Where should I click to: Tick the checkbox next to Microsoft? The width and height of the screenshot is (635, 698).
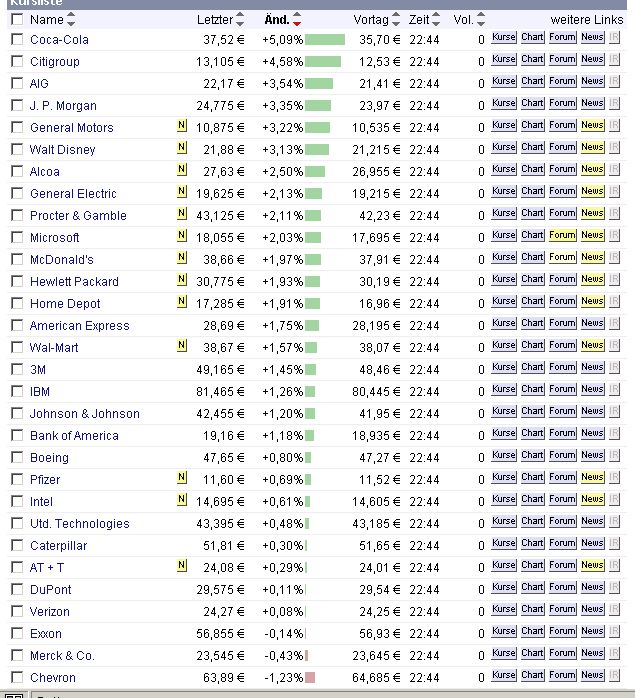[17, 237]
